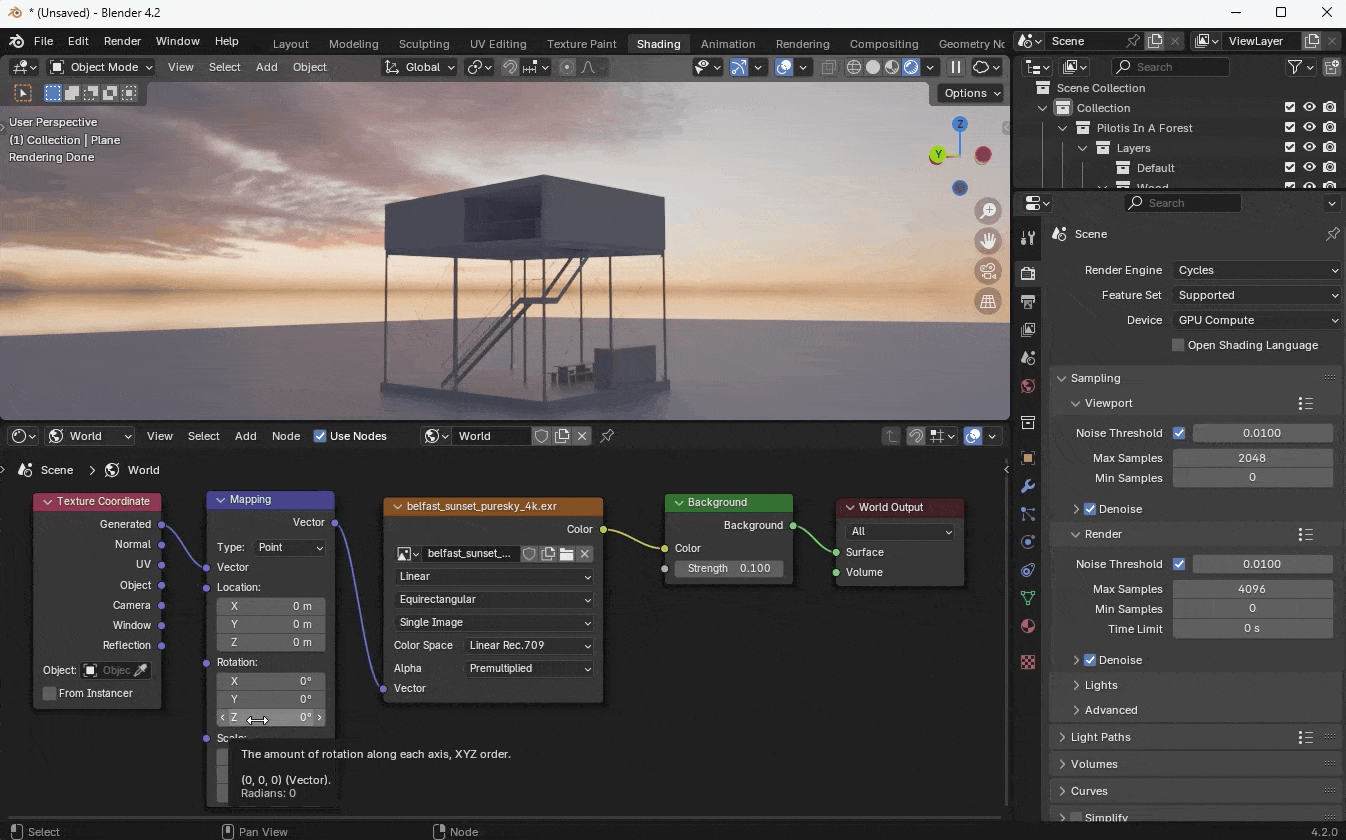Open the Feature Set dropdown
The height and width of the screenshot is (840, 1346).
[x=1257, y=295]
